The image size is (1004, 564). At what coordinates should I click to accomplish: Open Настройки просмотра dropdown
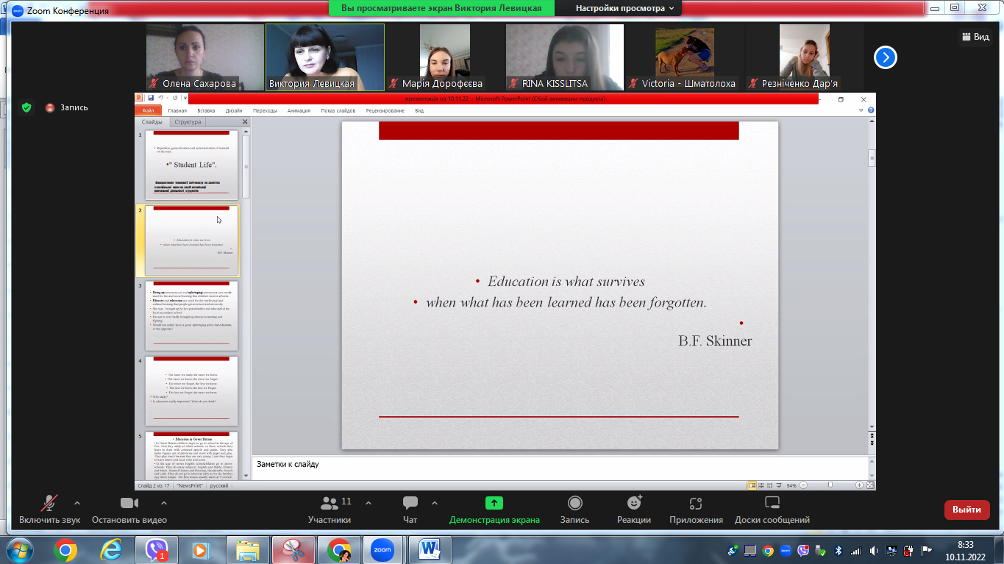625,8
